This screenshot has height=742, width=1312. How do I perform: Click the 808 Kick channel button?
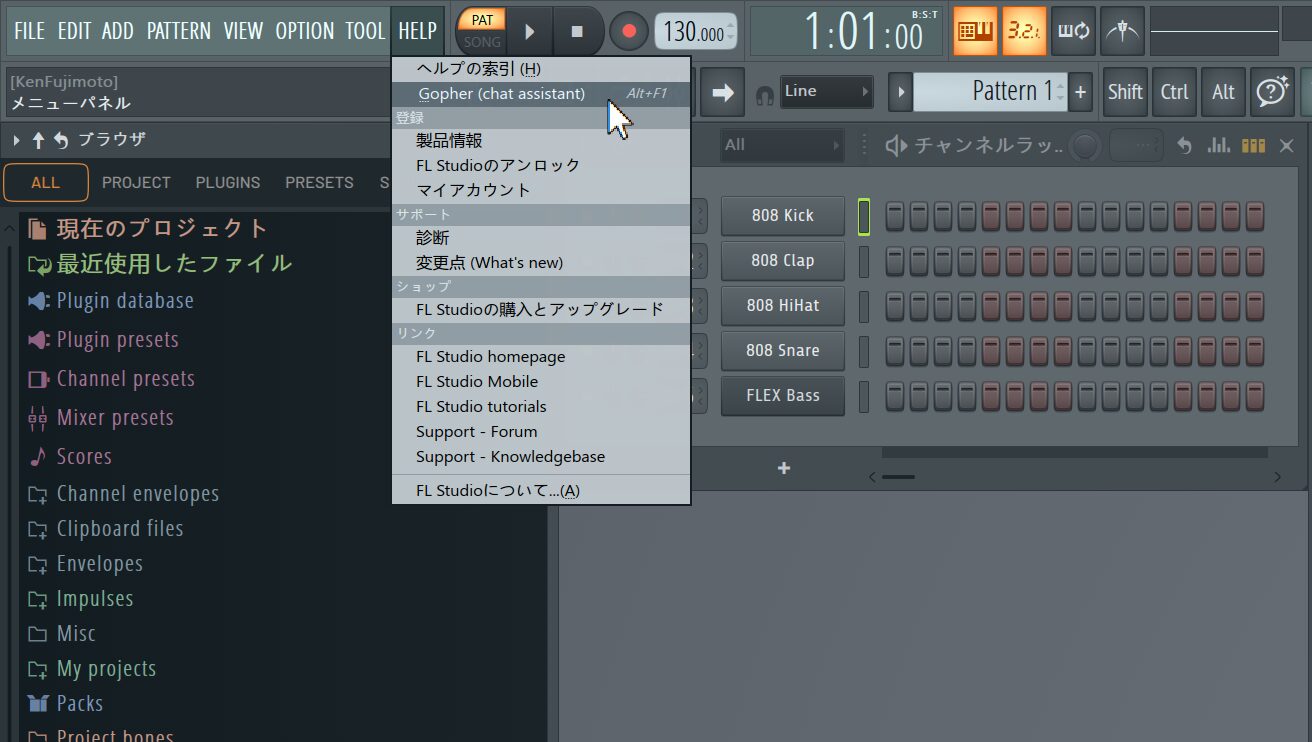tap(783, 216)
